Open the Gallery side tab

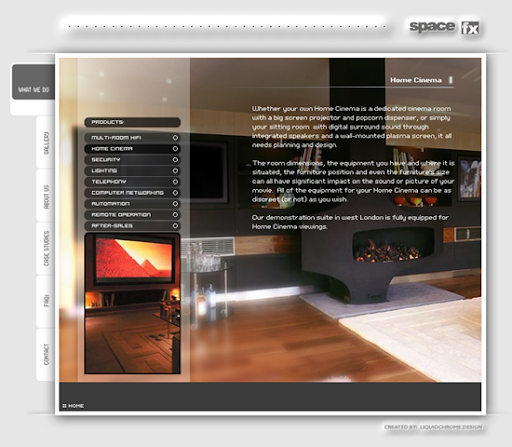point(46,143)
